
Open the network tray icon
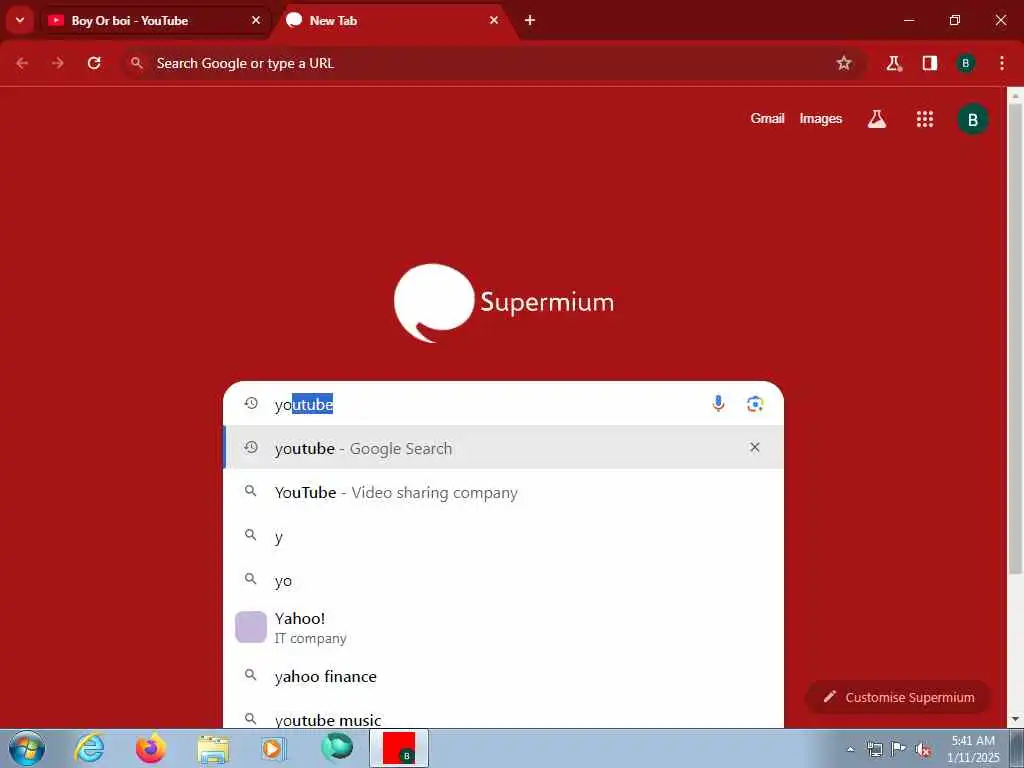[874, 750]
